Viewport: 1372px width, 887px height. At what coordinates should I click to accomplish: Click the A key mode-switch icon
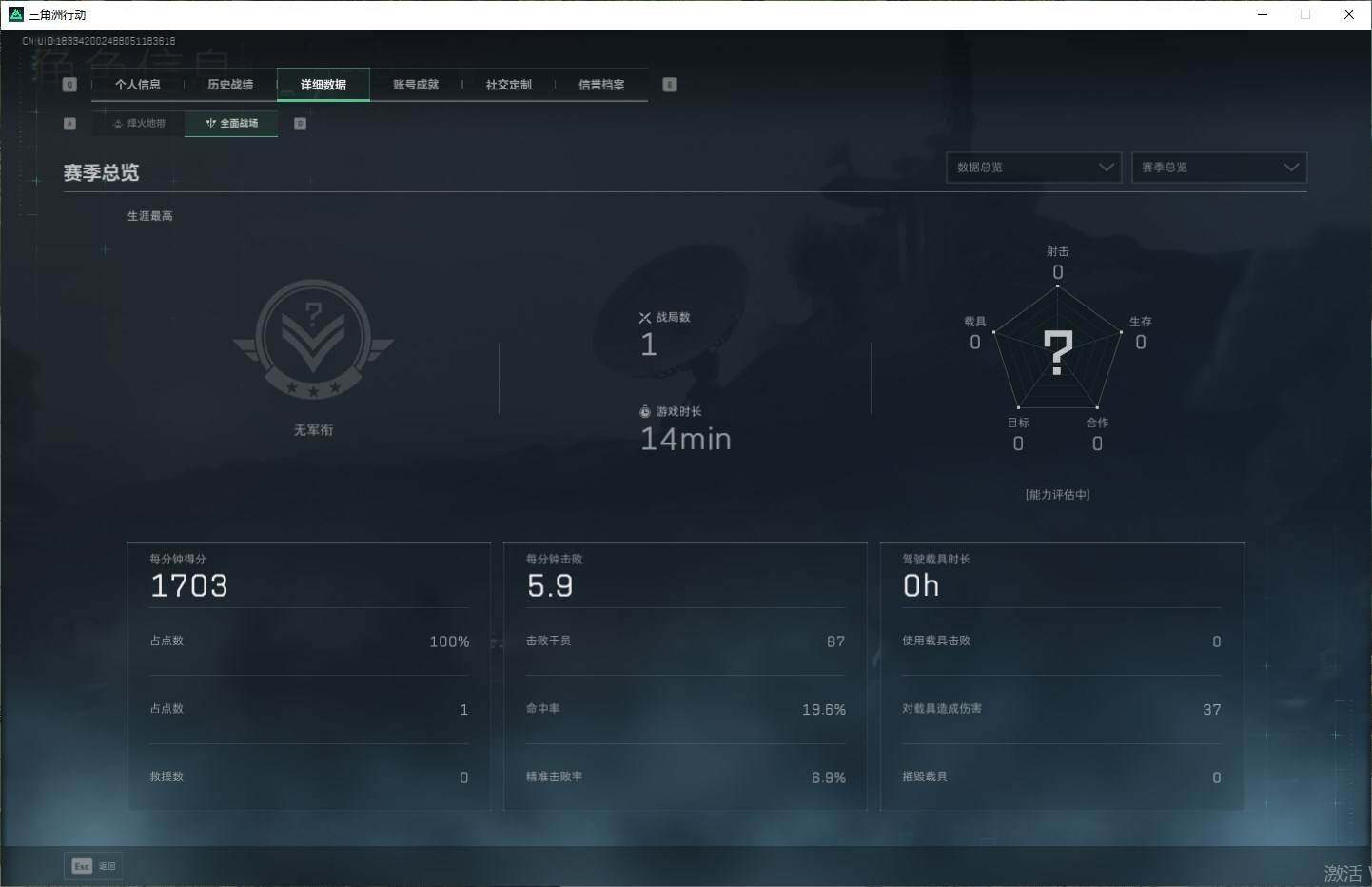click(x=69, y=124)
